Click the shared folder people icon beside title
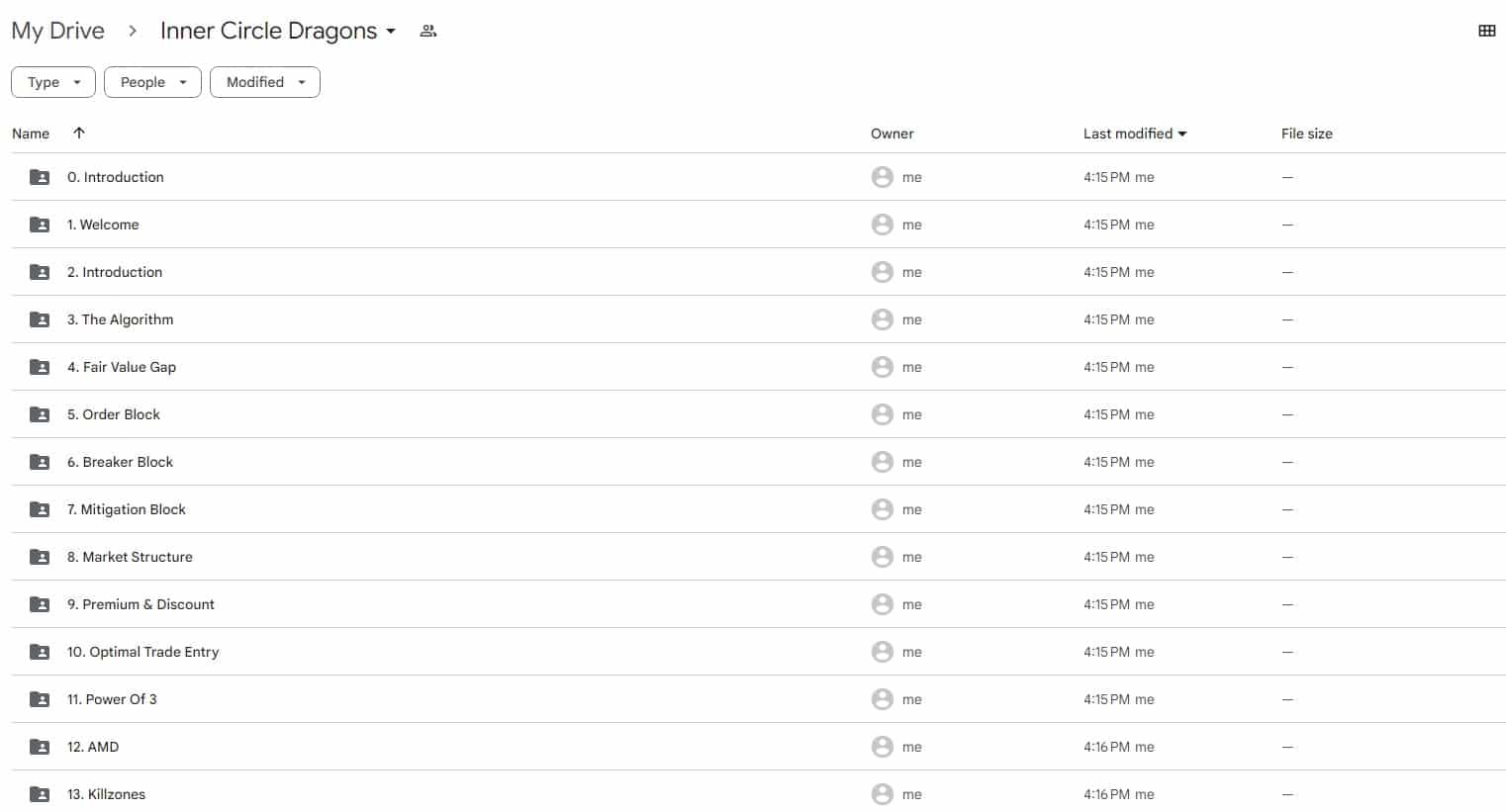Viewport: 1506px width, 812px height. (428, 31)
